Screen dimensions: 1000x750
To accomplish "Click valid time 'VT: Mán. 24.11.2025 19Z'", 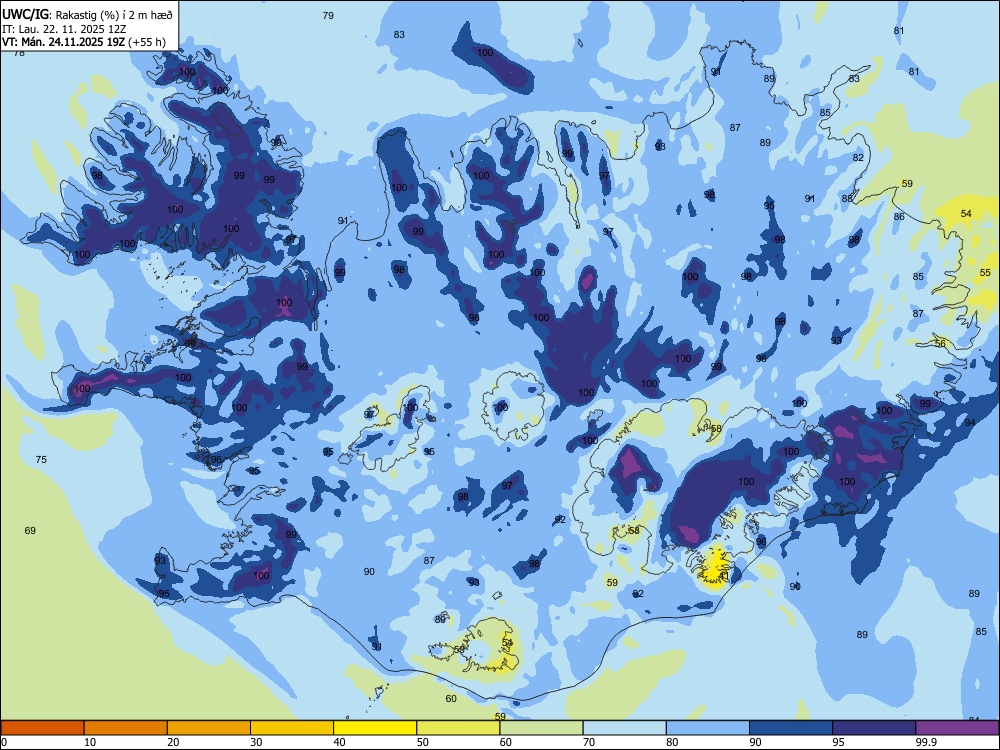I will tap(64, 42).
